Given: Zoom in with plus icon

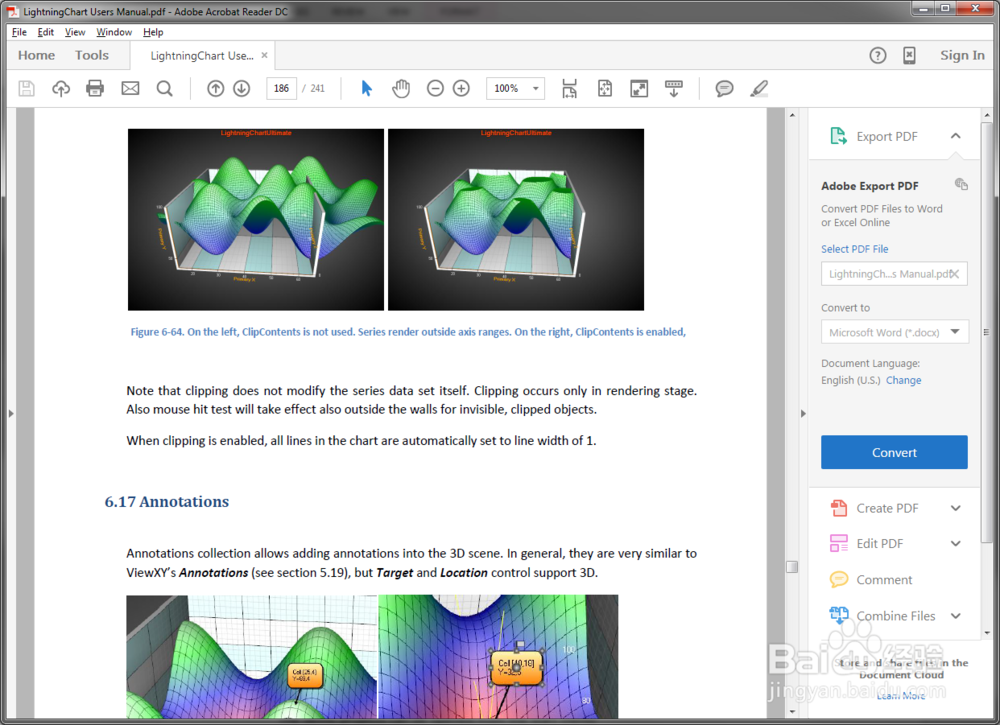Looking at the screenshot, I should pos(461,88).
